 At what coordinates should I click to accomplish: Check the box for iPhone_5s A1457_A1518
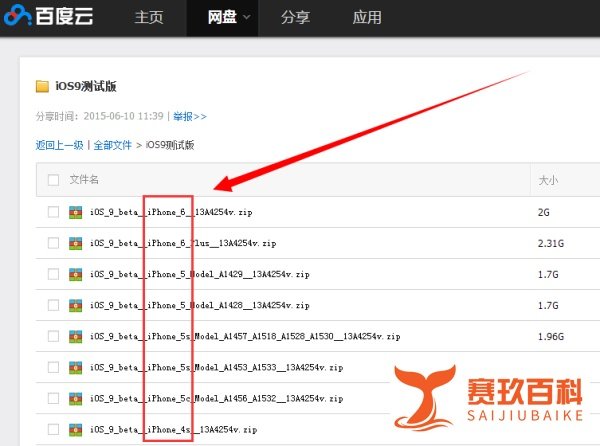53,336
